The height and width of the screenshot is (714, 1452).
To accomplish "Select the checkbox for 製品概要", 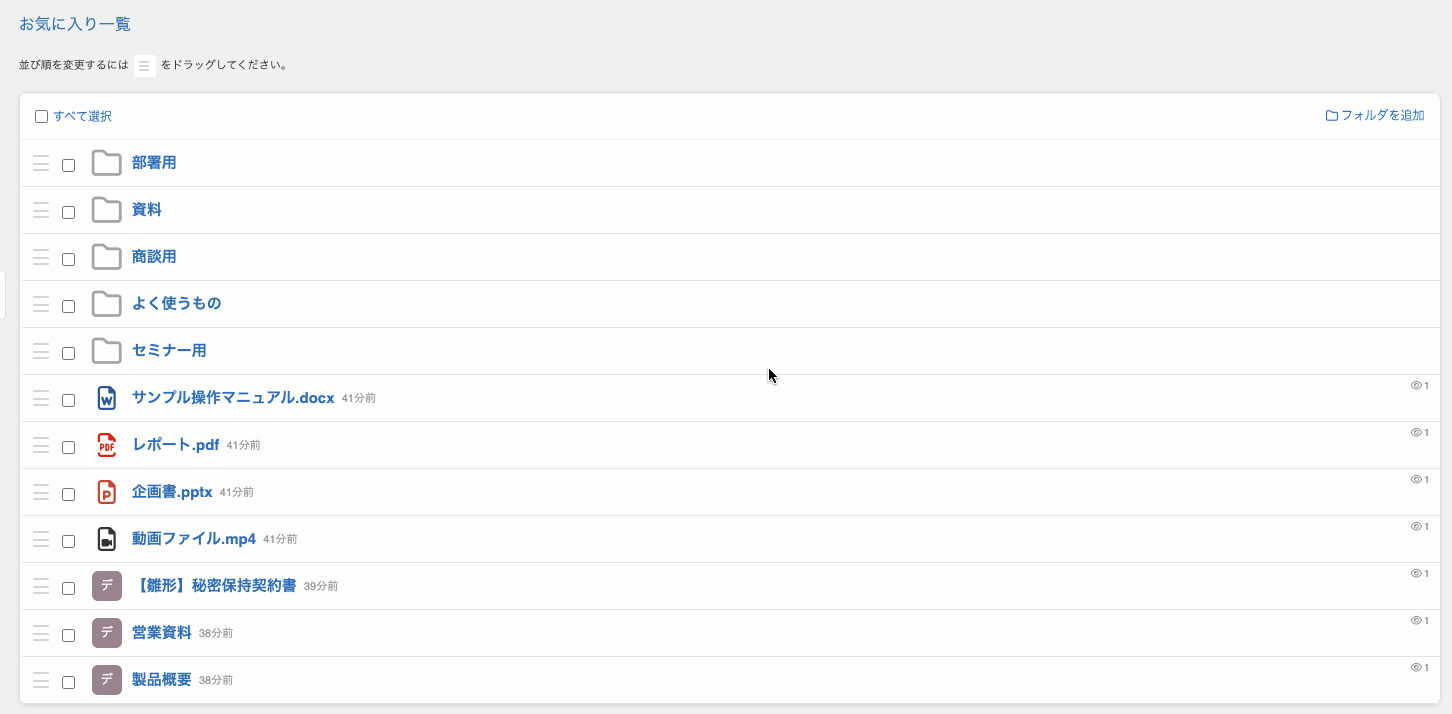I will click(69, 682).
